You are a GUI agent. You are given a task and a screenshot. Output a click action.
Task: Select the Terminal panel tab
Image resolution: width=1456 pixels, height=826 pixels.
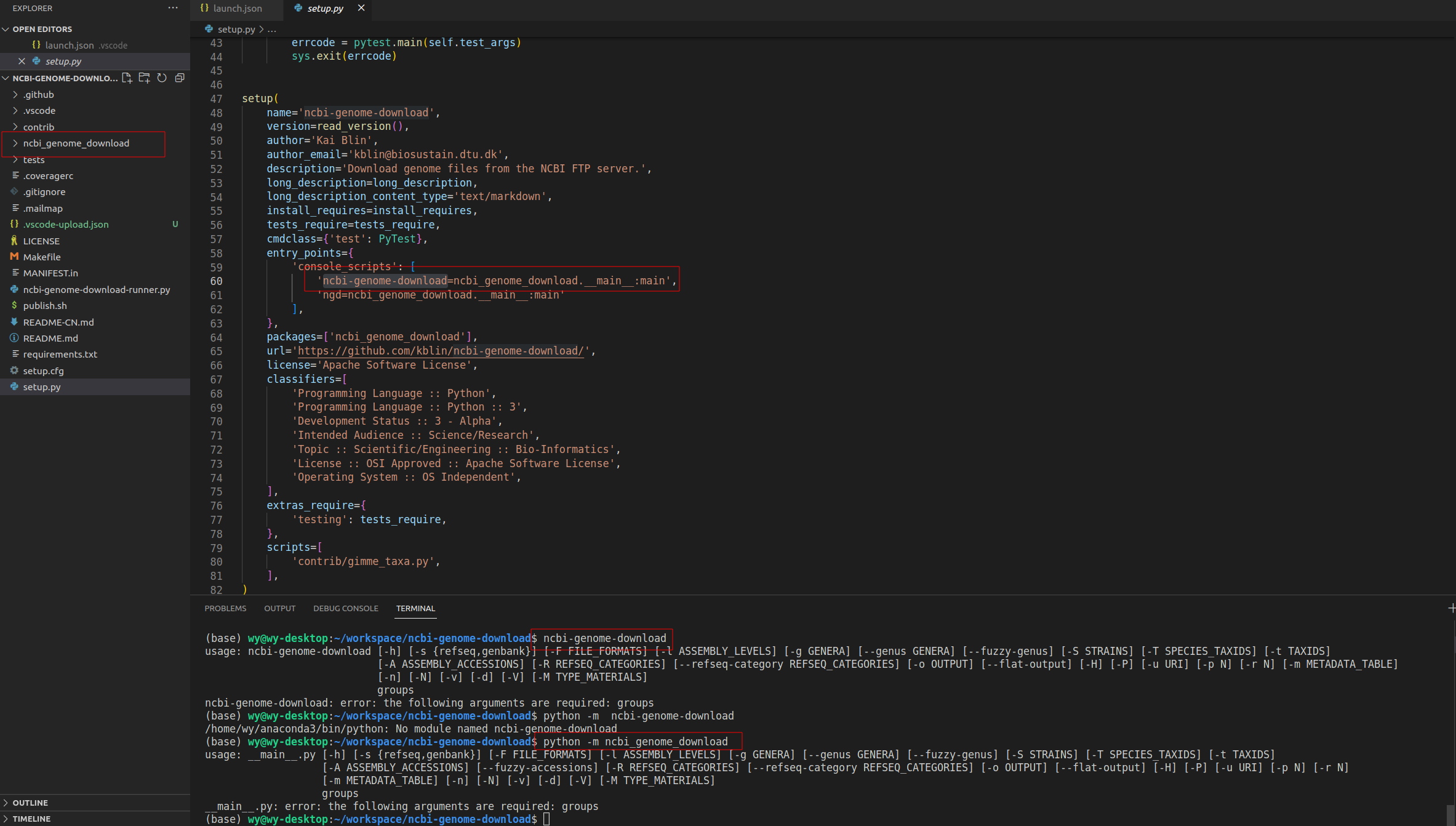415,608
